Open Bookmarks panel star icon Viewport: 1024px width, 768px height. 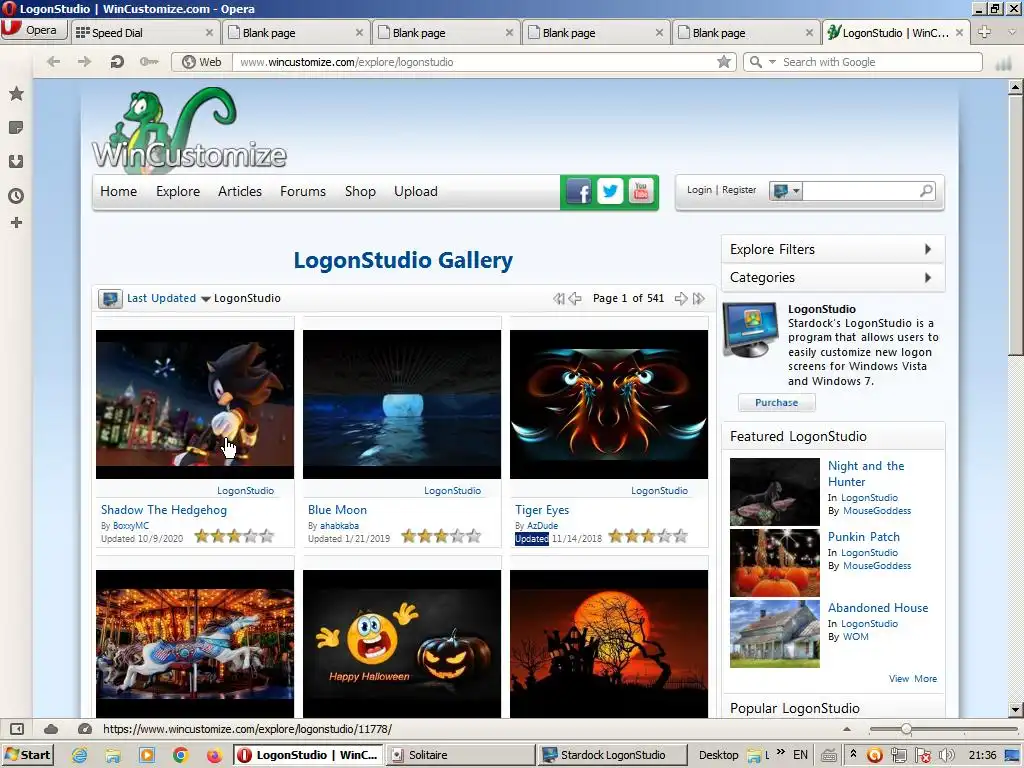tap(16, 93)
